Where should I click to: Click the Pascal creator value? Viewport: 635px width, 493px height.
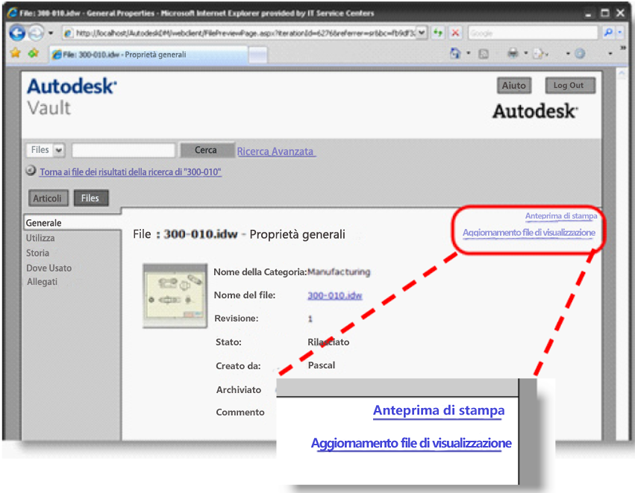click(x=322, y=365)
